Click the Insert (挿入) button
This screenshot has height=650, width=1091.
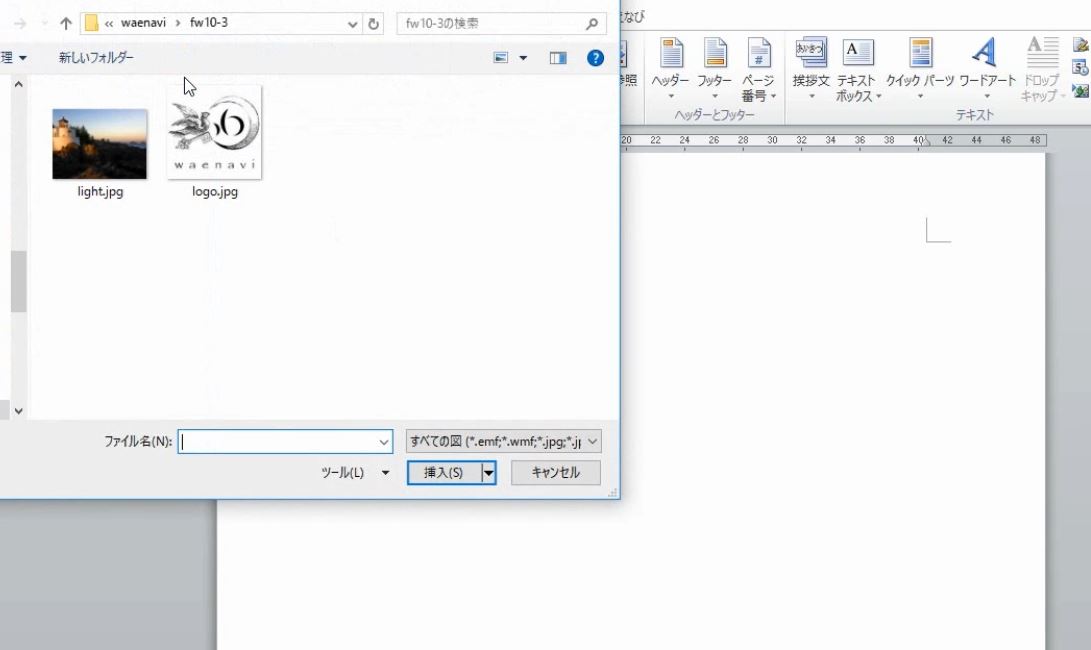coord(444,473)
